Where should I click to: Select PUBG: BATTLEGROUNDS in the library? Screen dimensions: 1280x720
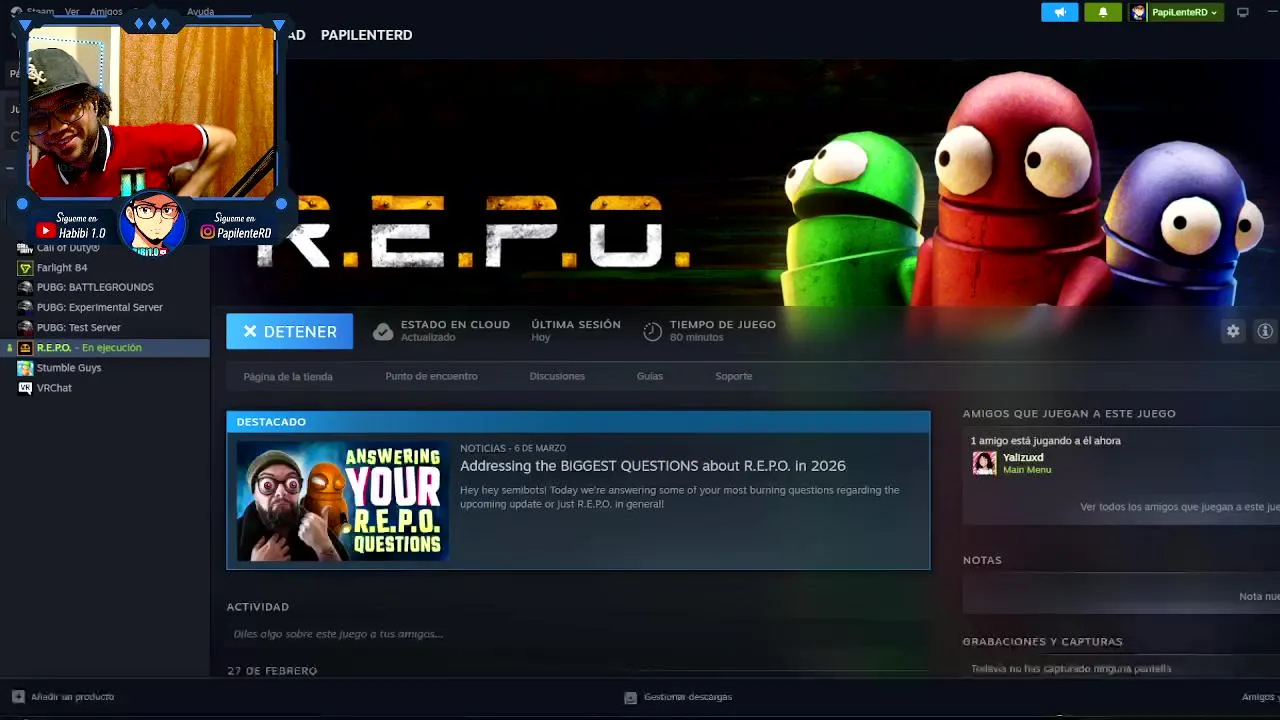(x=95, y=287)
